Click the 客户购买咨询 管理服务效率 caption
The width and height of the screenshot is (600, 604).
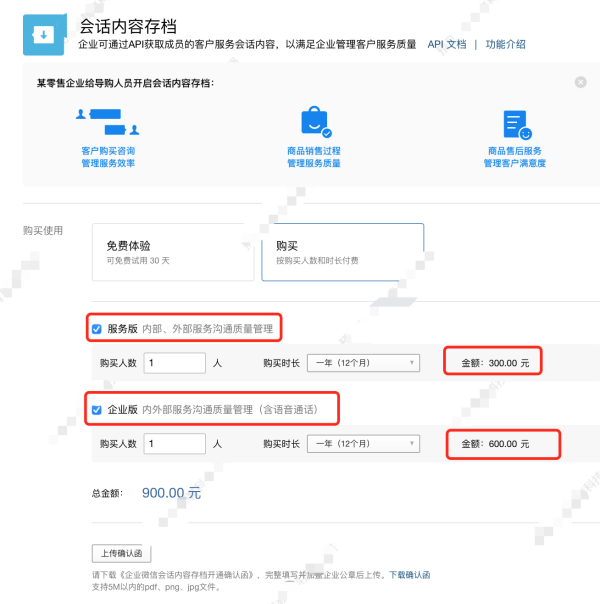coord(107,156)
